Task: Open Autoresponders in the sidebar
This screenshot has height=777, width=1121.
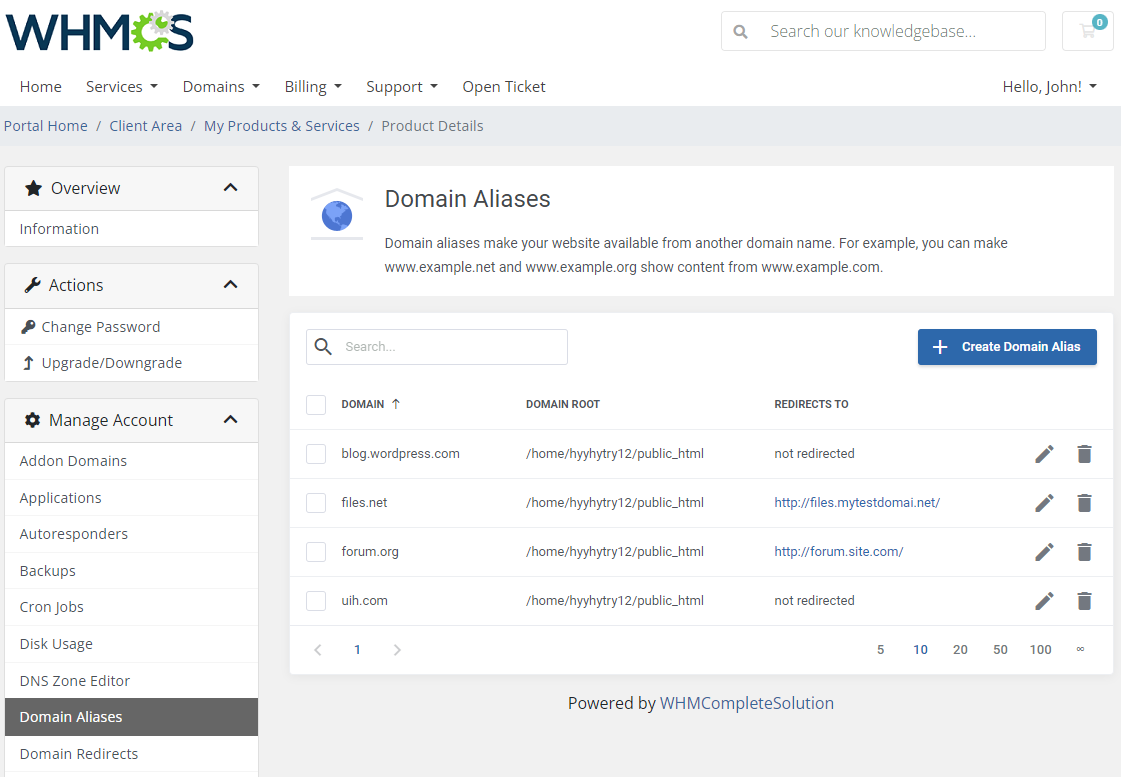Action: (132, 534)
